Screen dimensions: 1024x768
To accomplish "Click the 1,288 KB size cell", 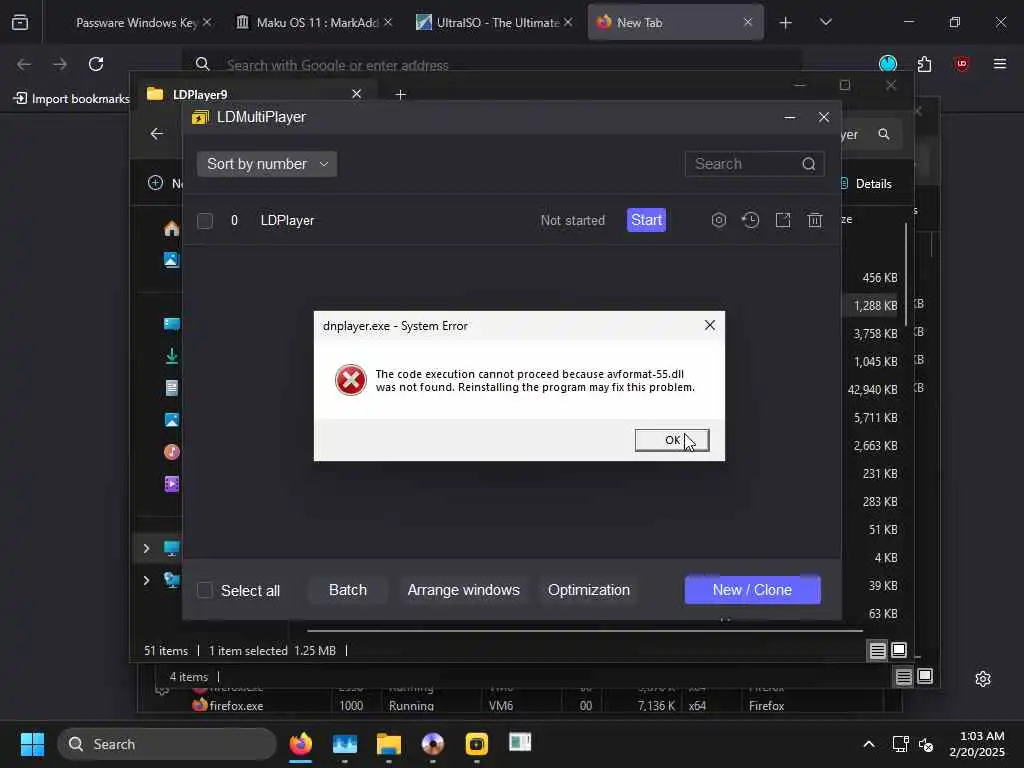I will (875, 306).
